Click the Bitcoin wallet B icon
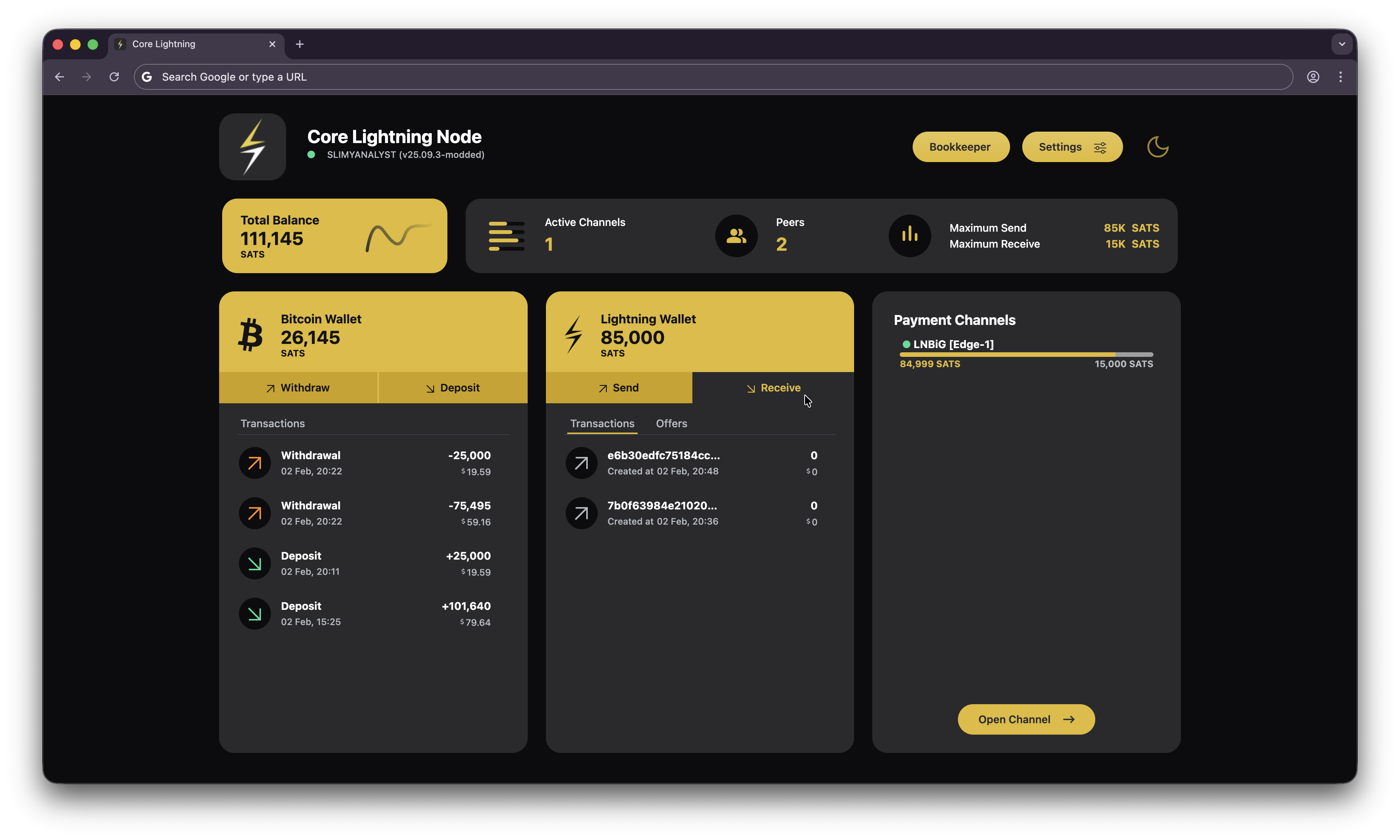This screenshot has height=840, width=1400. [250, 335]
